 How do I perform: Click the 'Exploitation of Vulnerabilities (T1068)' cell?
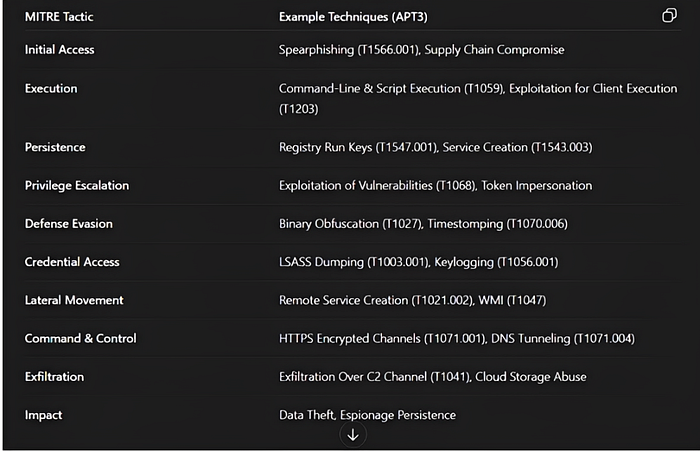435,185
